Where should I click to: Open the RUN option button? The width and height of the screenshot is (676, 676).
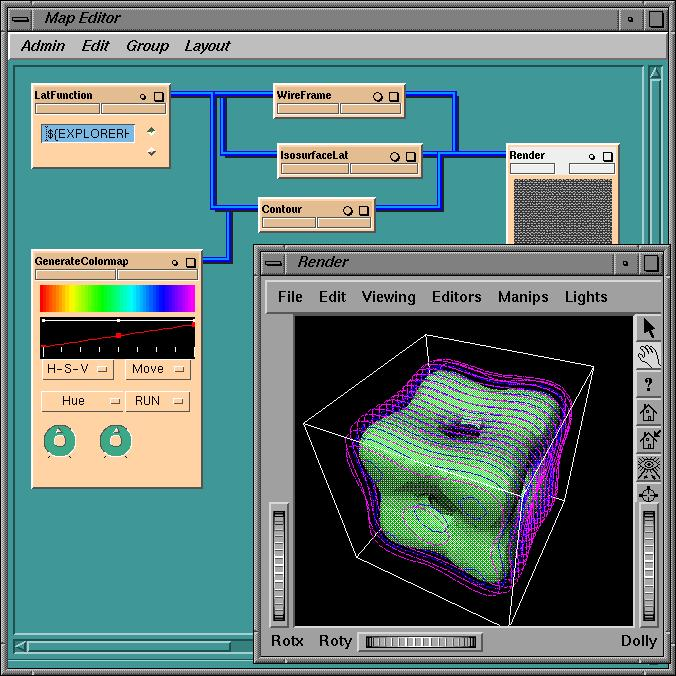click(157, 401)
